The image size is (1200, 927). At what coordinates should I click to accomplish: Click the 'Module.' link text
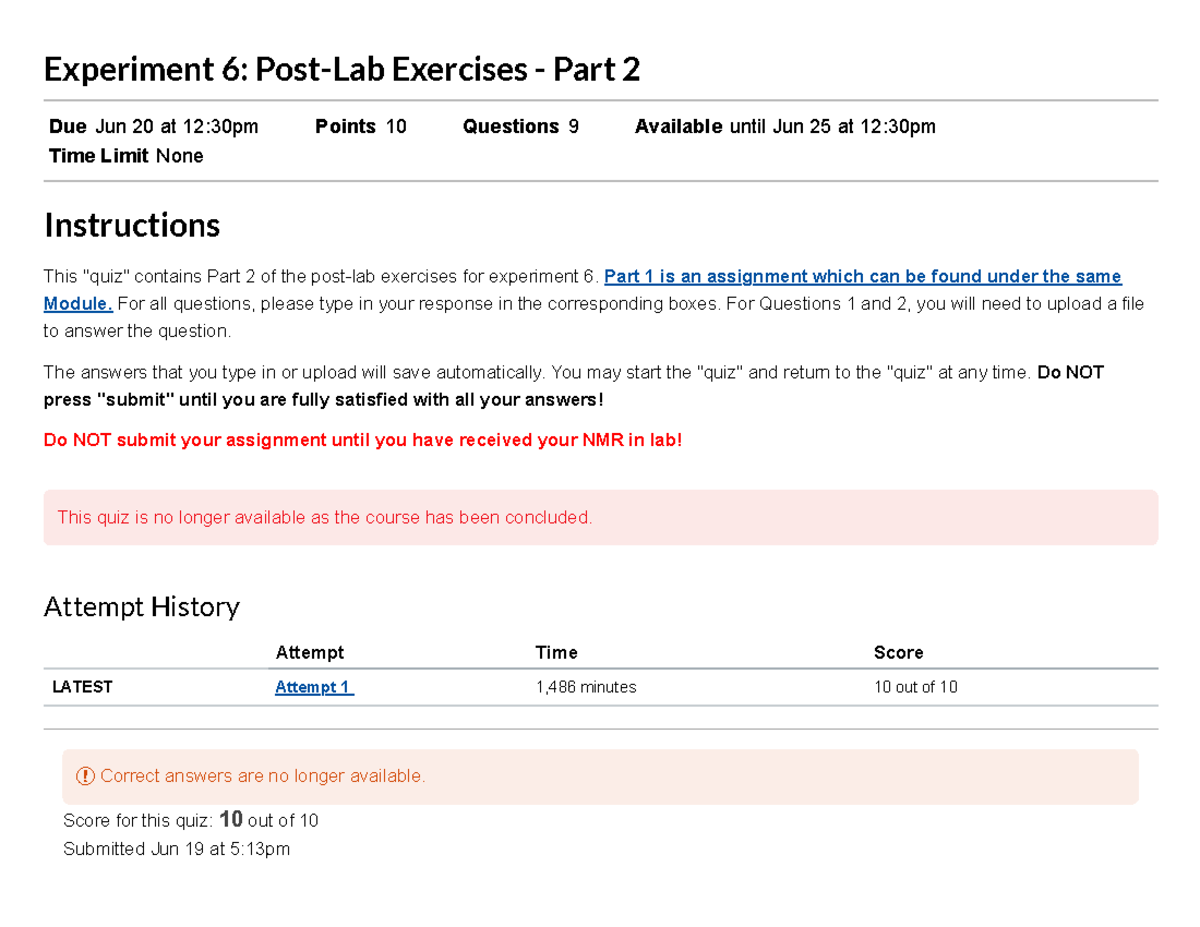(x=78, y=303)
